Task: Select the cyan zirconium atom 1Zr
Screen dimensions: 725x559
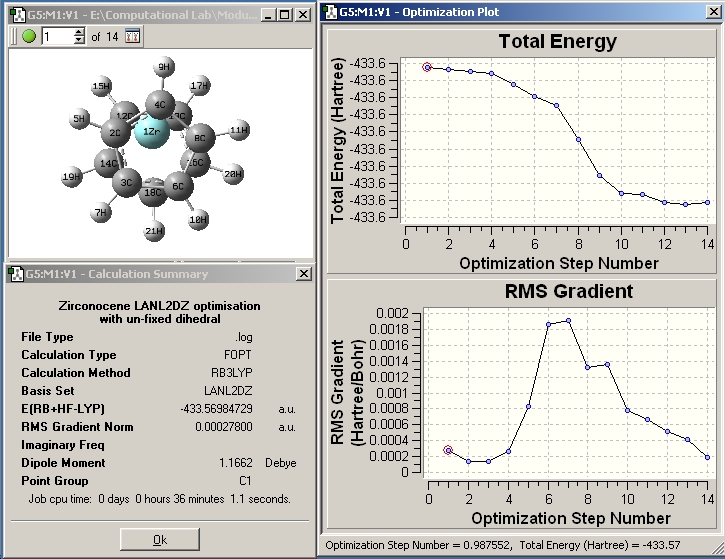Action: pos(150,133)
